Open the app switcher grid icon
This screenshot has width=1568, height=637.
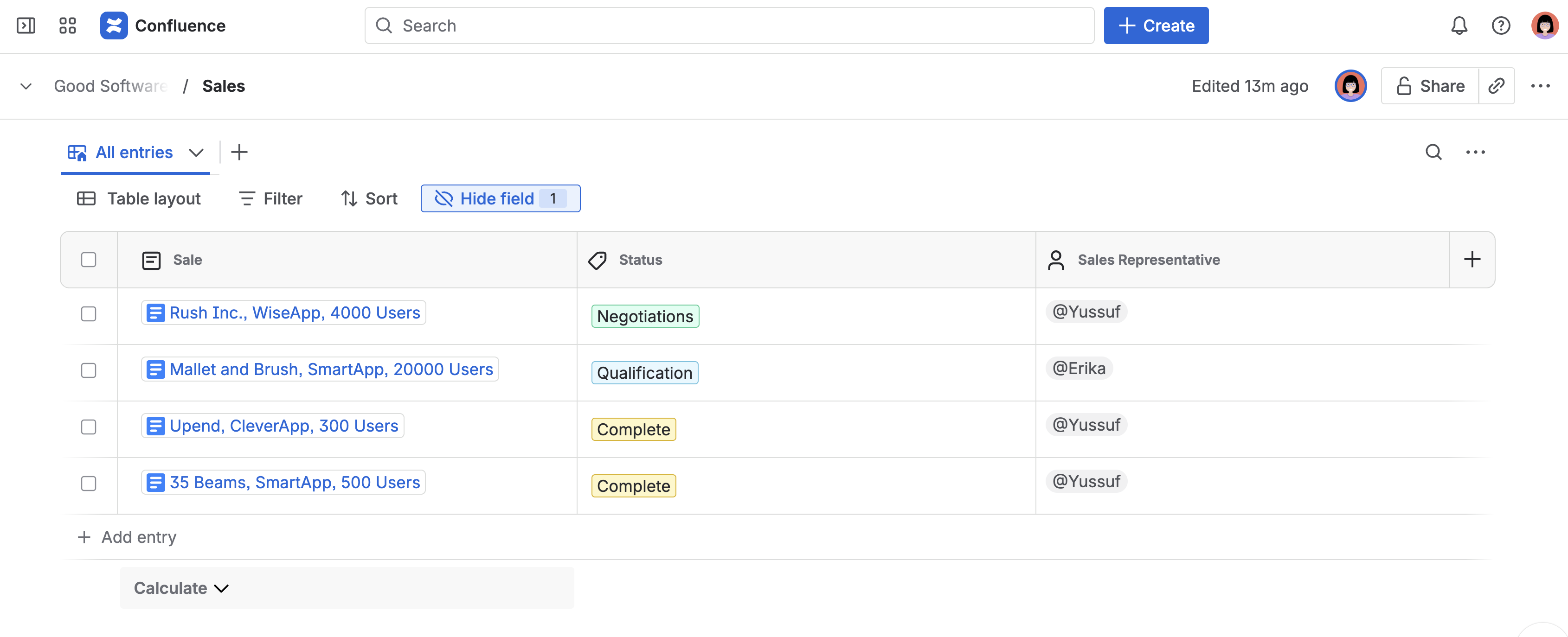pyautogui.click(x=68, y=25)
